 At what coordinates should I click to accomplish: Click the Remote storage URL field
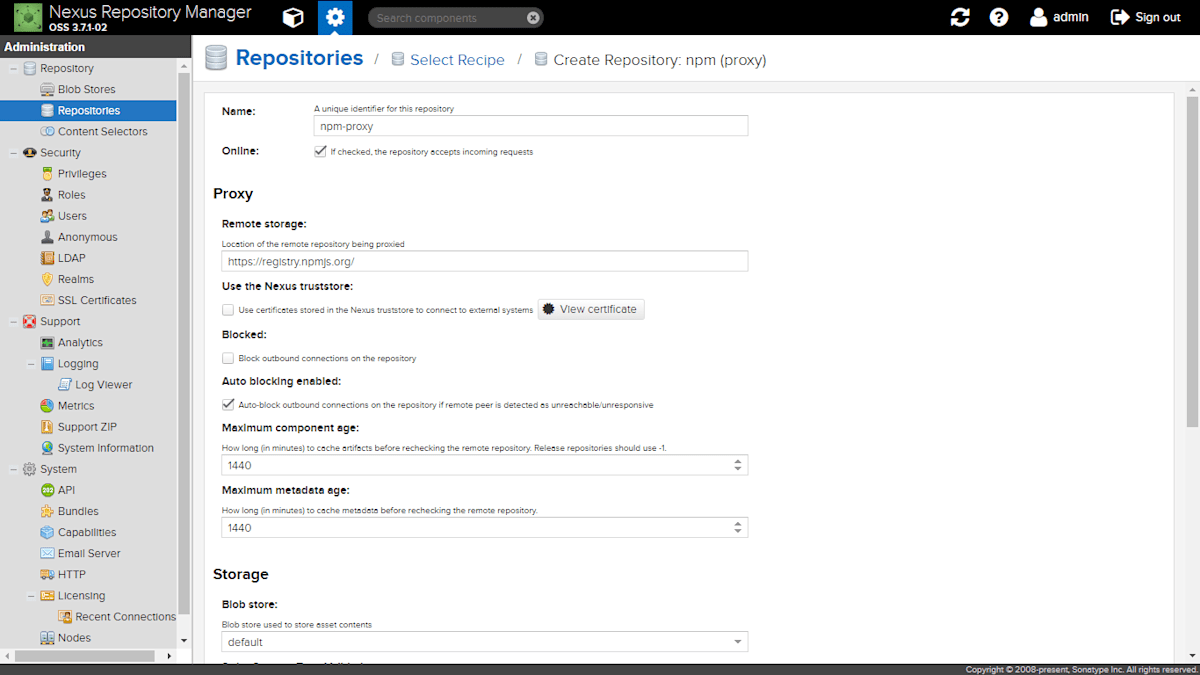click(x=485, y=261)
